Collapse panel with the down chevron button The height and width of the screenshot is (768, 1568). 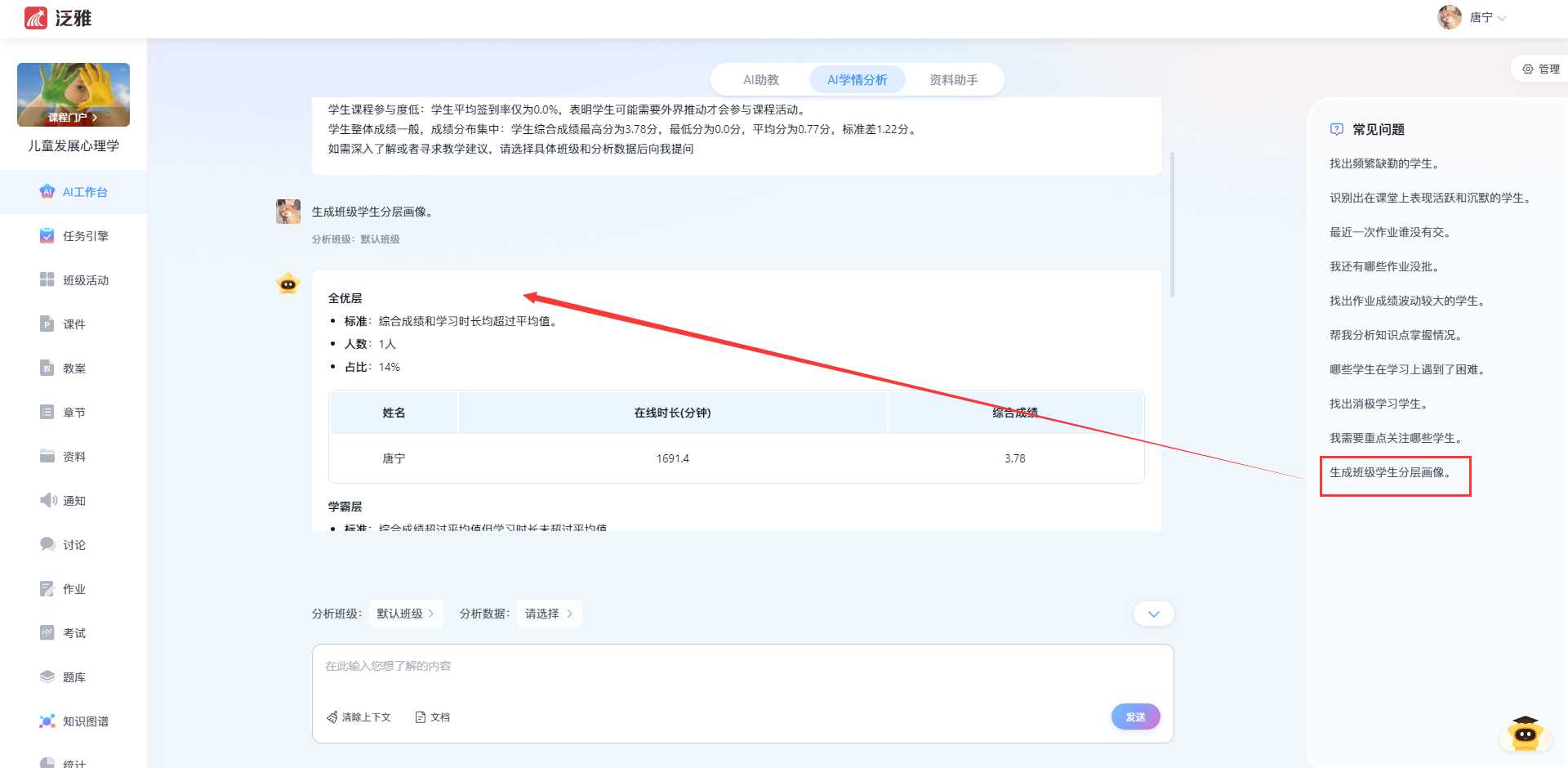1153,614
